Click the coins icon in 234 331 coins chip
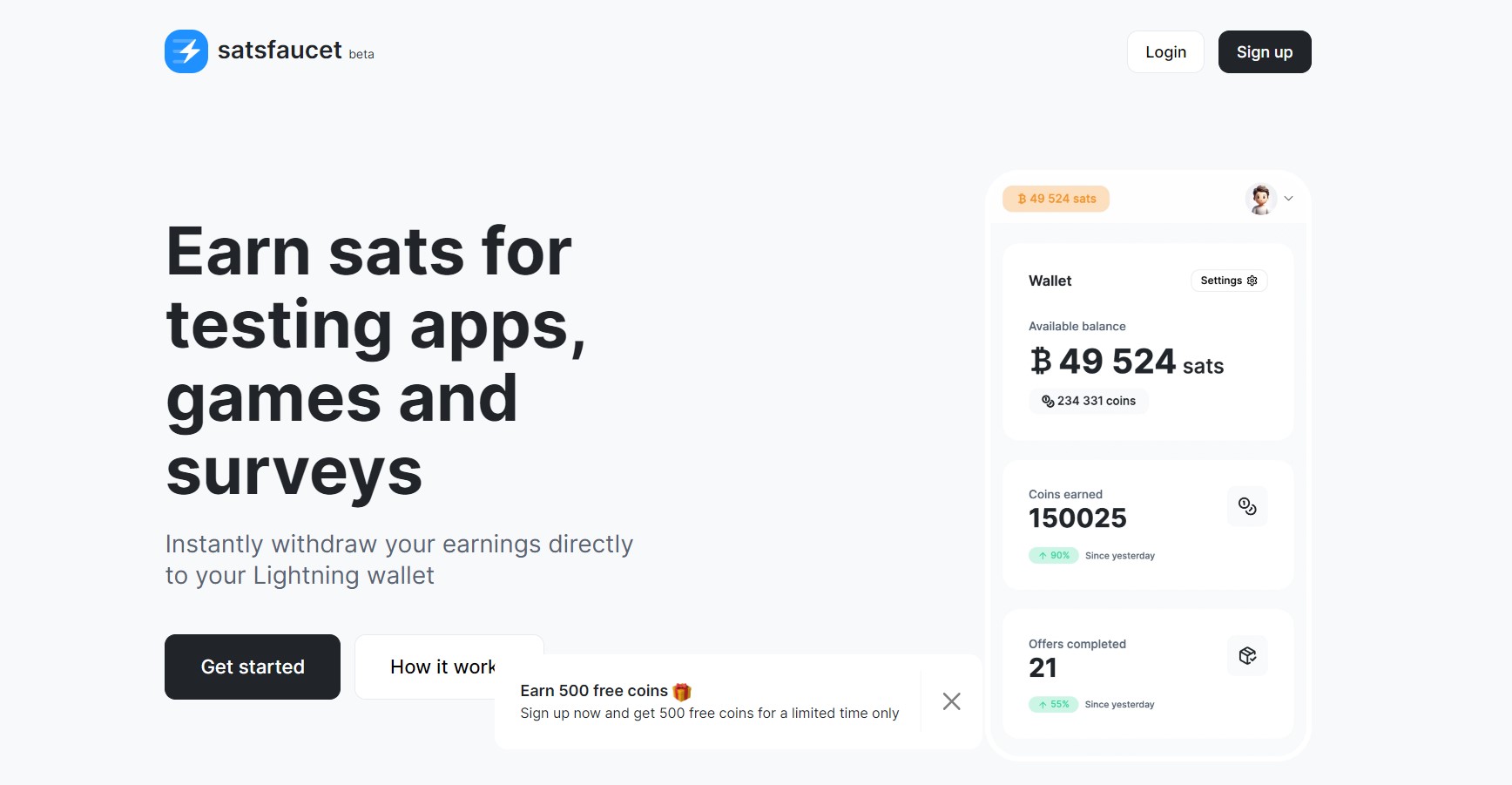The image size is (1512, 785). point(1048,401)
